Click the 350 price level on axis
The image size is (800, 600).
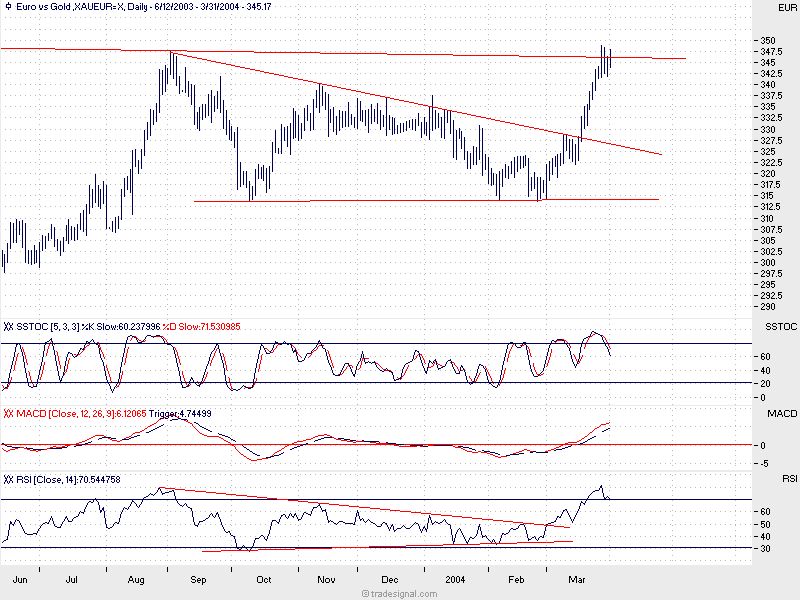tap(768, 40)
